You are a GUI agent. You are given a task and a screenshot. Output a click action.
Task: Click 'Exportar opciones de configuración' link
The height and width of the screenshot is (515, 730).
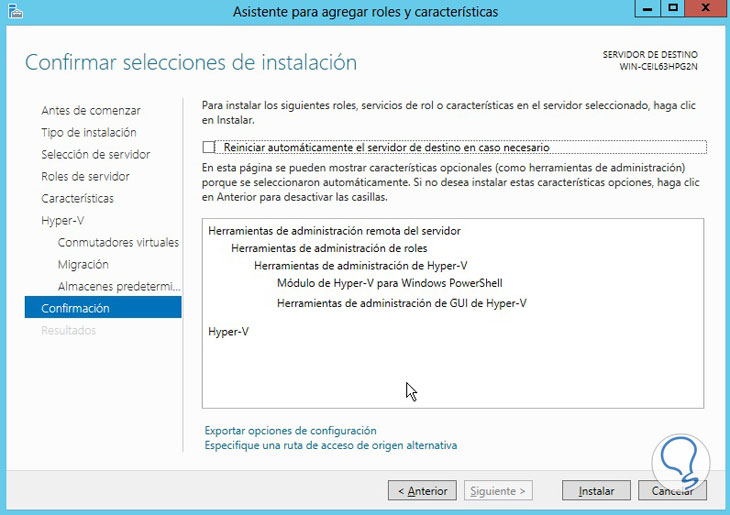click(291, 431)
